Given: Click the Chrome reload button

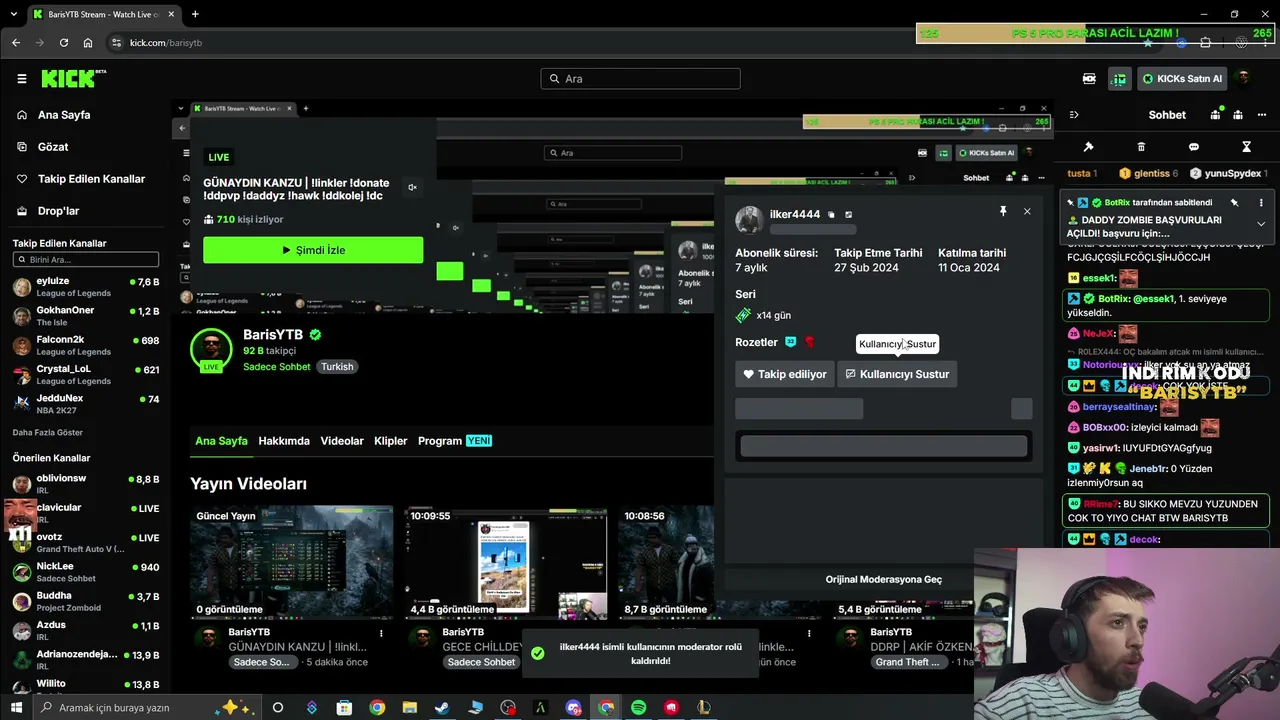Looking at the screenshot, I should point(64,43).
